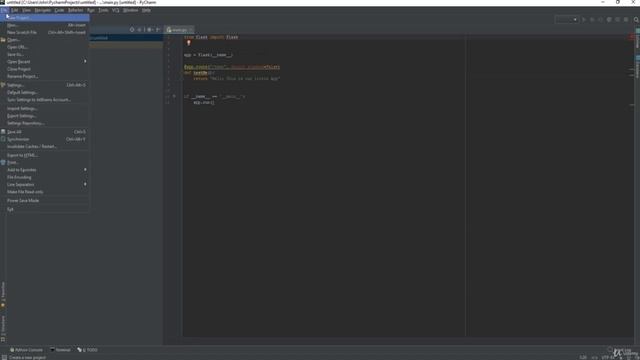The image size is (640, 360).
Task: Choose Save As menu entry
Action: coord(44,54)
